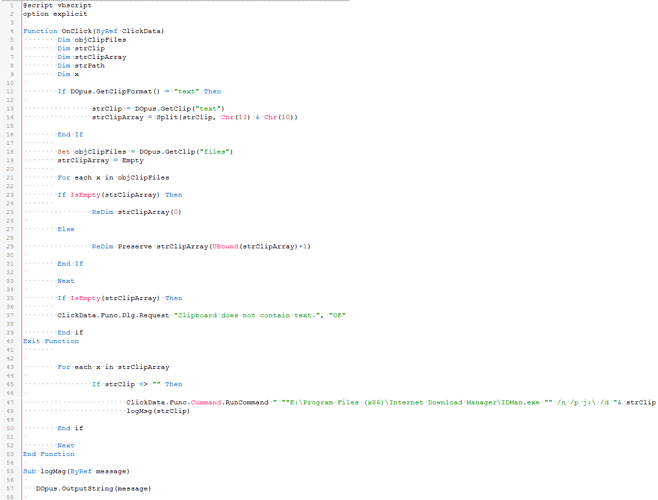658x500 pixels.
Task: Click the 'End Function' line
Action: tap(49, 454)
